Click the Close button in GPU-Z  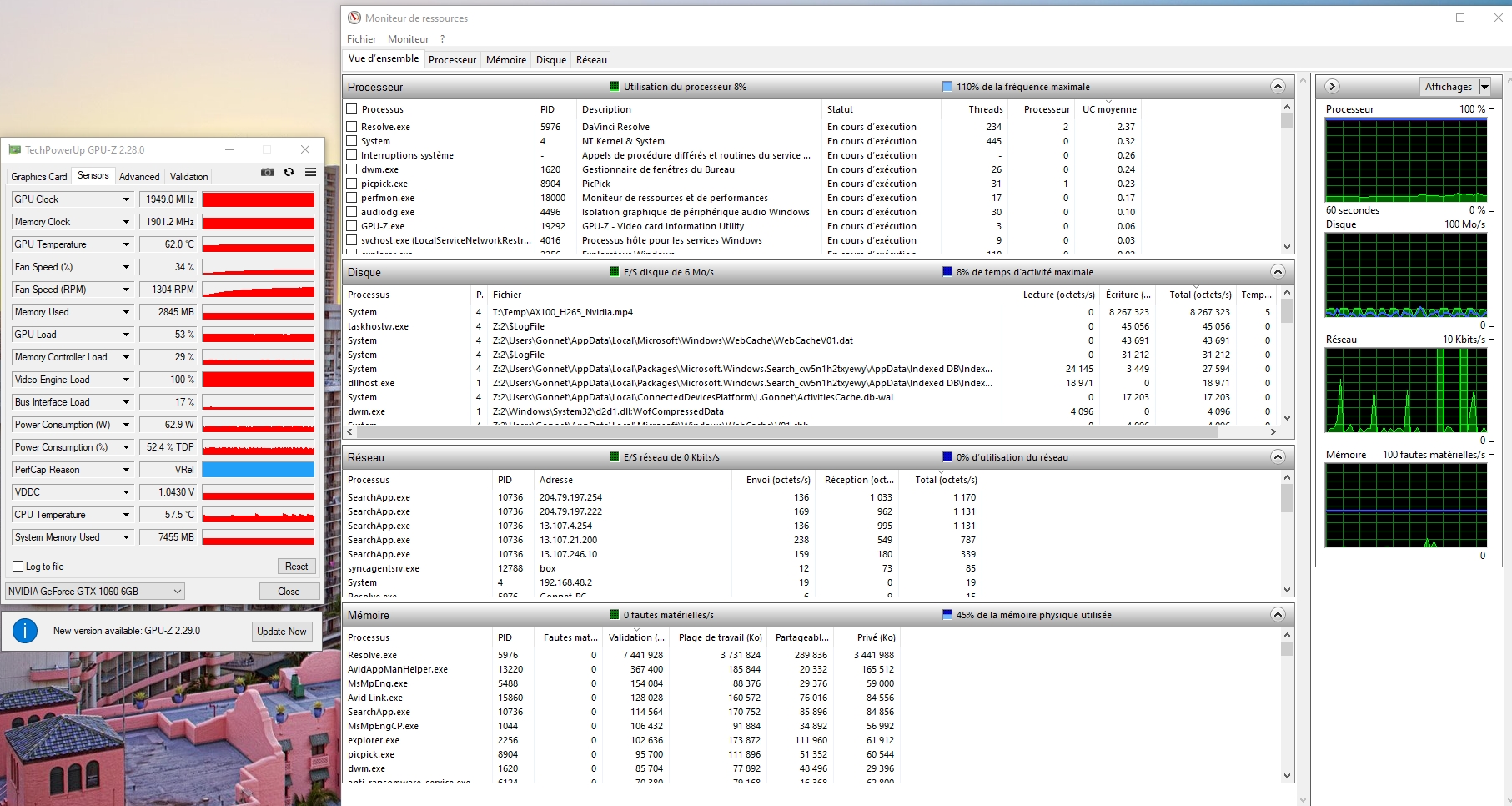(289, 592)
